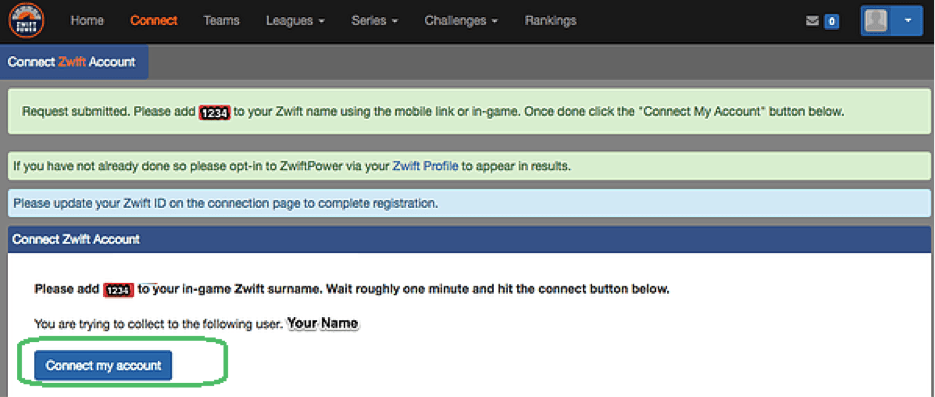Click the Your Name user label

pos(323,324)
